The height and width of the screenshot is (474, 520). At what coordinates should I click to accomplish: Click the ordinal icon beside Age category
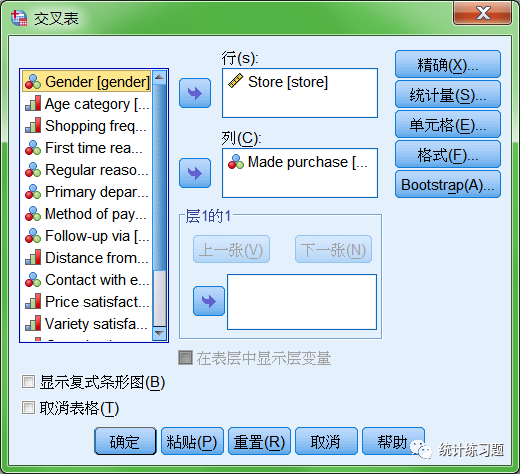pyautogui.click(x=33, y=104)
